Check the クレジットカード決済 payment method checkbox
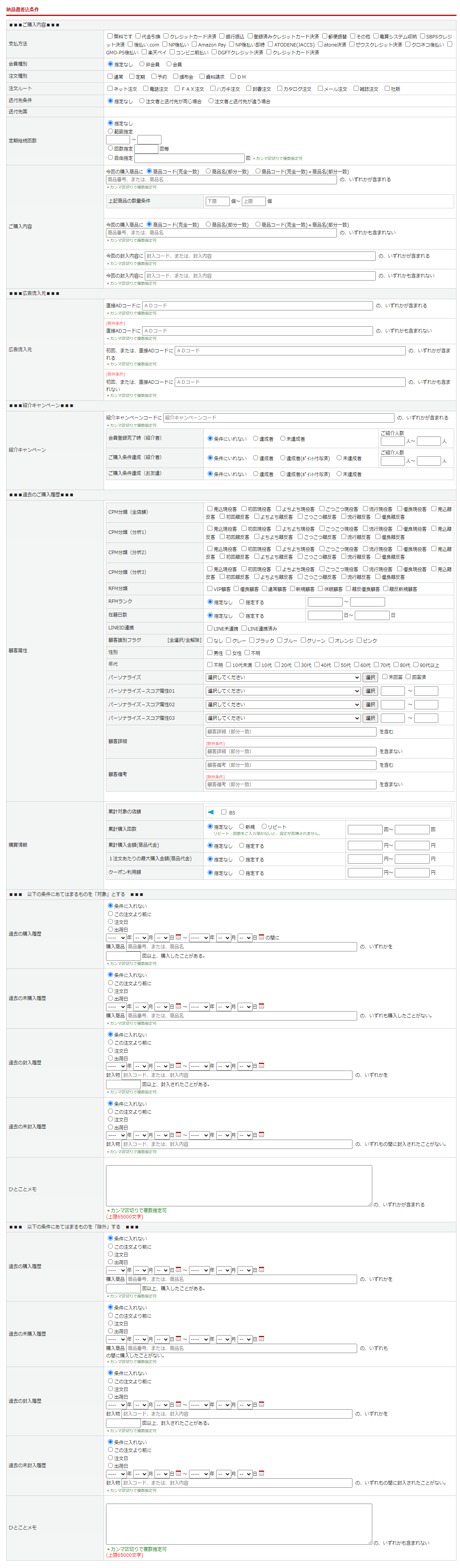 [x=166, y=36]
